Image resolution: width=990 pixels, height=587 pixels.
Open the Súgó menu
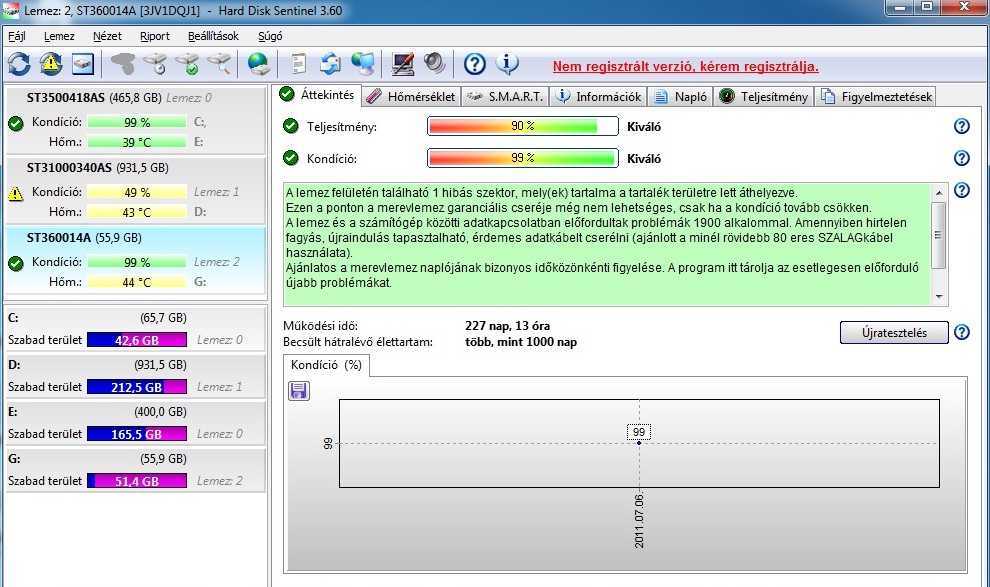click(x=270, y=36)
